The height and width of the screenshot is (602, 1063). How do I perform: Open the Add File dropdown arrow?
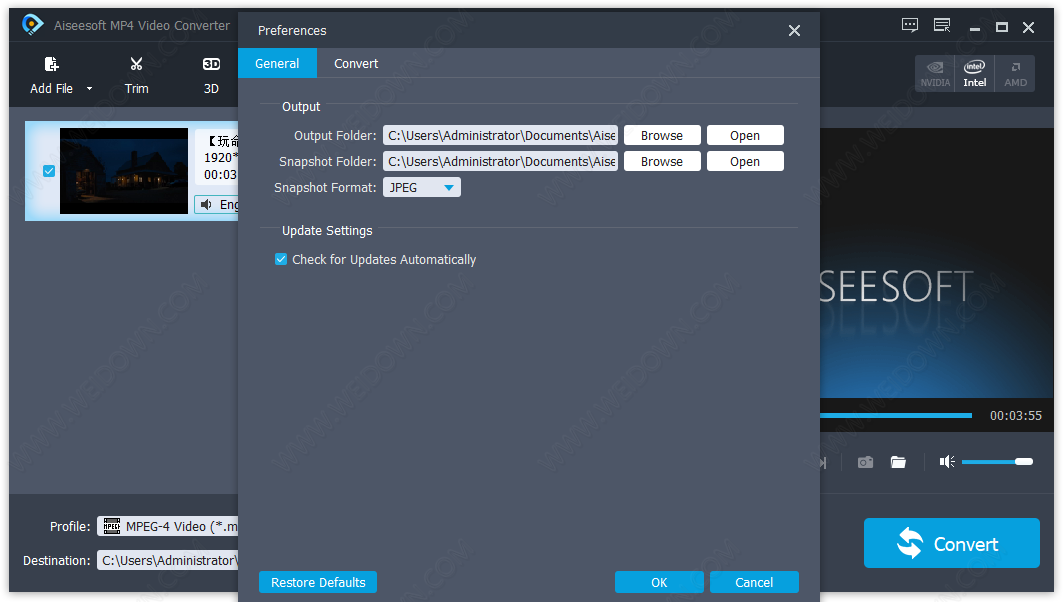89,89
